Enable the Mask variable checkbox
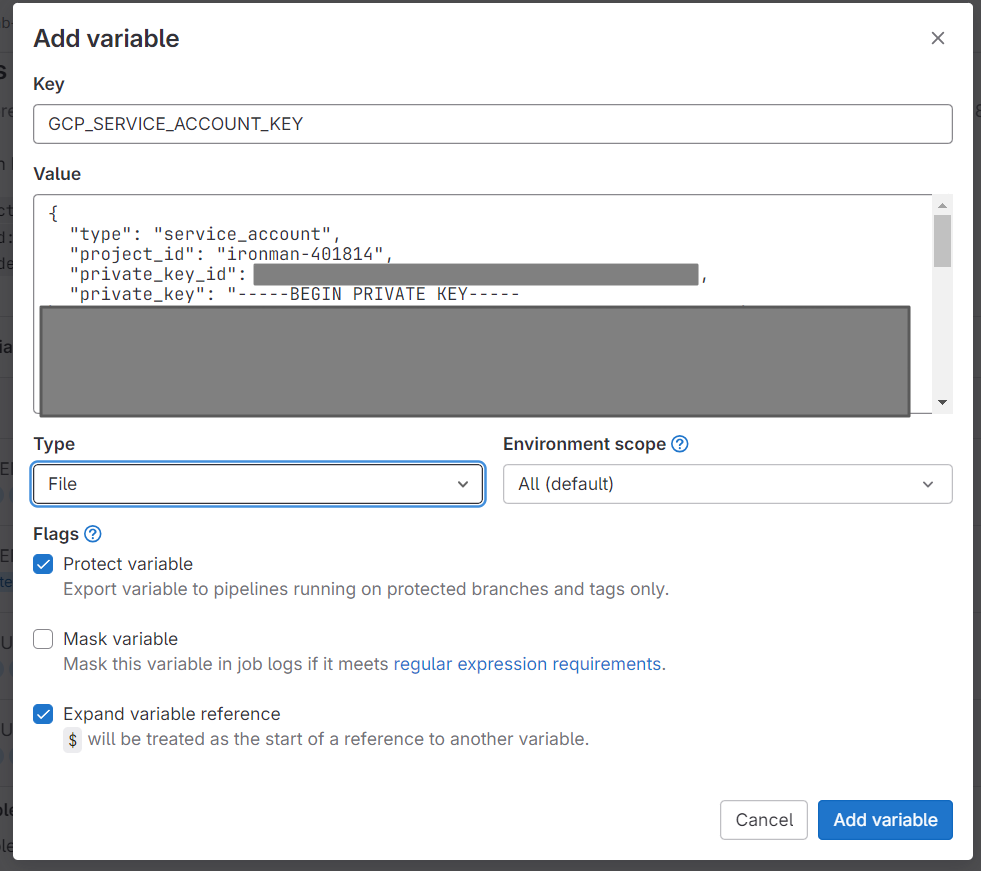Screen dimensions: 981x871 pos(43,639)
